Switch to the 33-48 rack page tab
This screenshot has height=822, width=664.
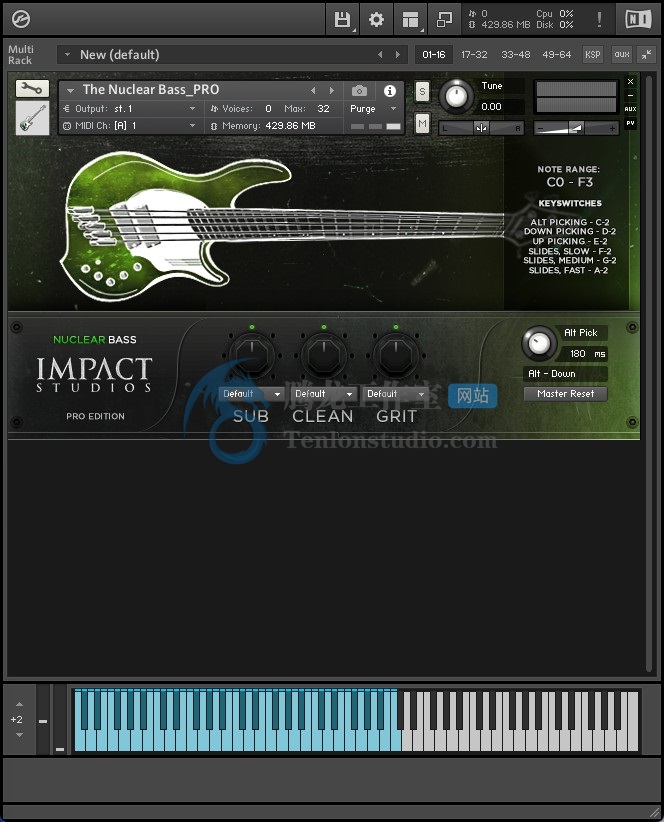[516, 55]
